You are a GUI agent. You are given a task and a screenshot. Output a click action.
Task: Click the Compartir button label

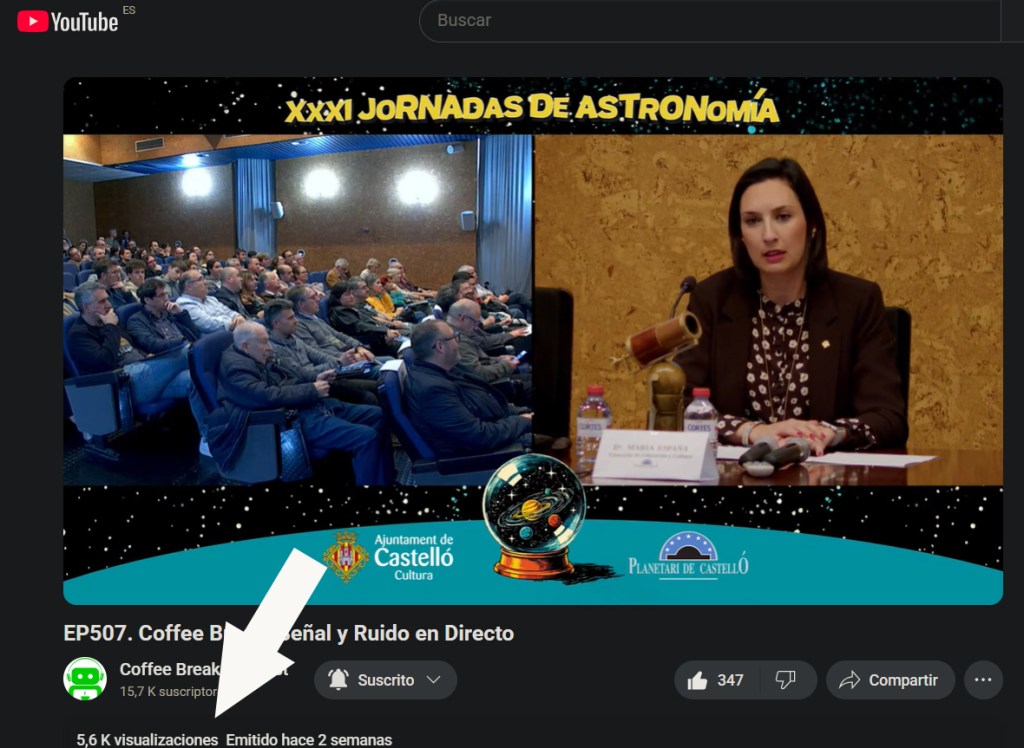903,680
